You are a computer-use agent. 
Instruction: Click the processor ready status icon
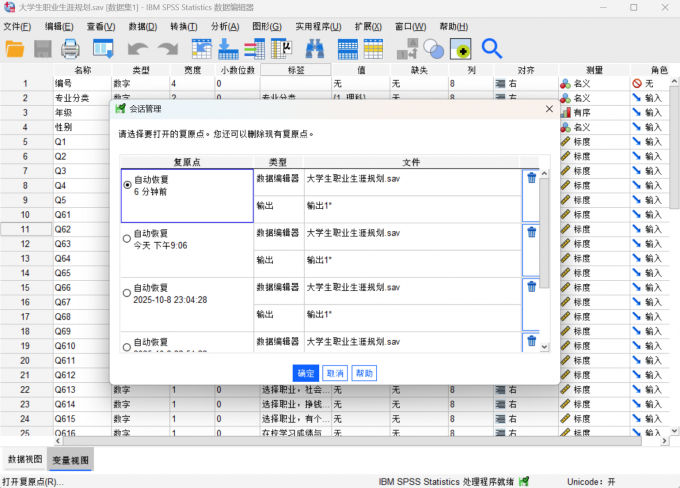(524, 481)
